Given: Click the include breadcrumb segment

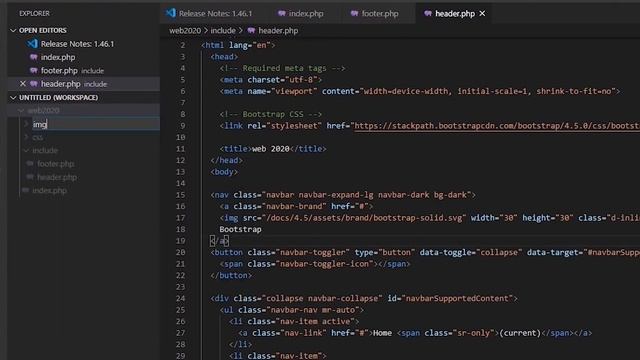Looking at the screenshot, I should [223, 31].
